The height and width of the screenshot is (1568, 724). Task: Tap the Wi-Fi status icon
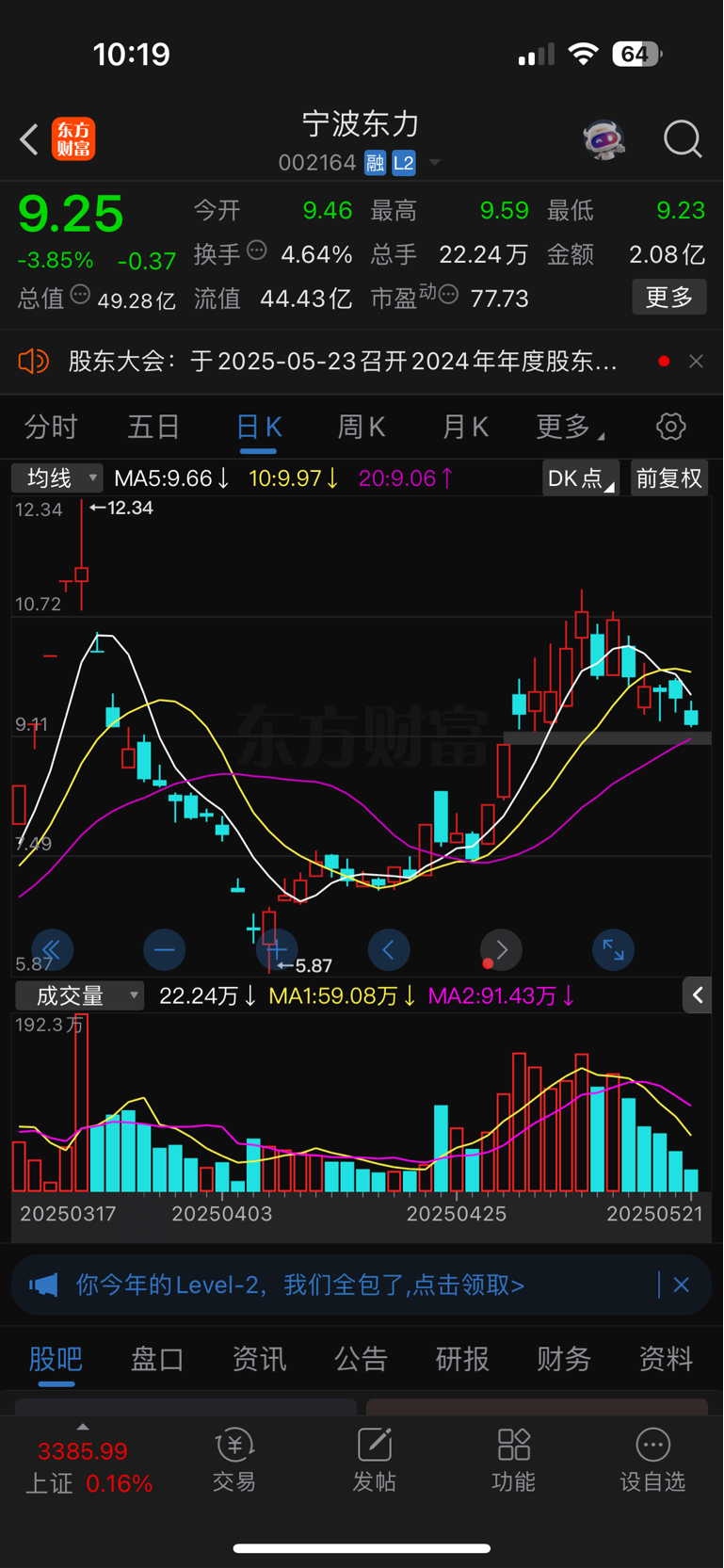pos(584,54)
